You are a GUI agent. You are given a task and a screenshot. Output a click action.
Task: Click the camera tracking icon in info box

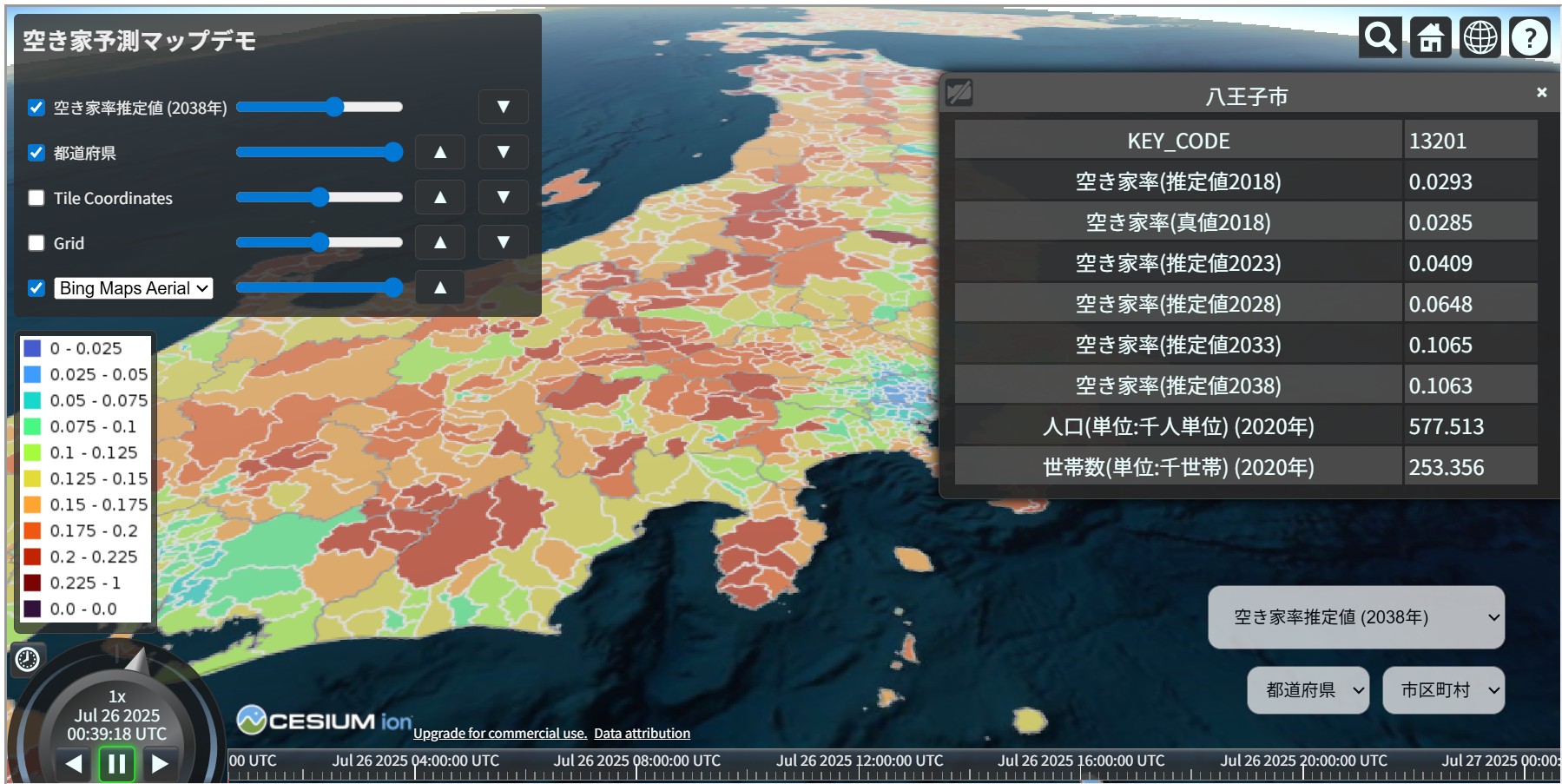(x=959, y=93)
